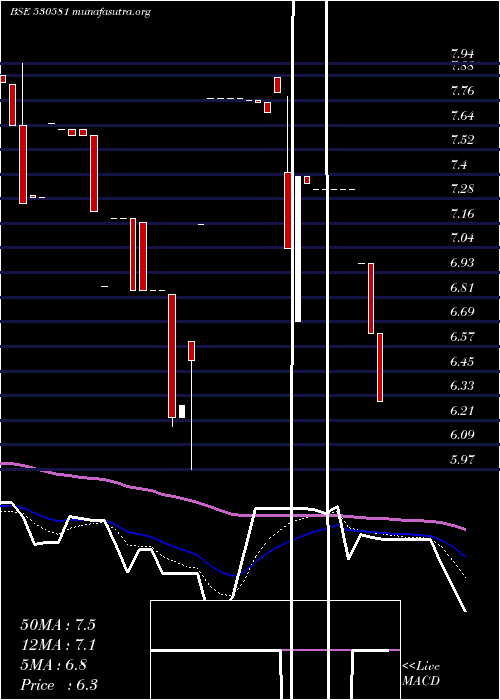The height and width of the screenshot is (700, 500).
Task: Click the small white candle near 6.21
Action: [x=182, y=411]
